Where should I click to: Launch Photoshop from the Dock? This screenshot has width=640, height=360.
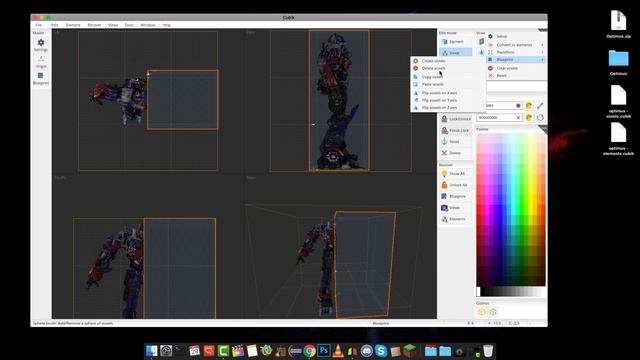[x=324, y=351]
